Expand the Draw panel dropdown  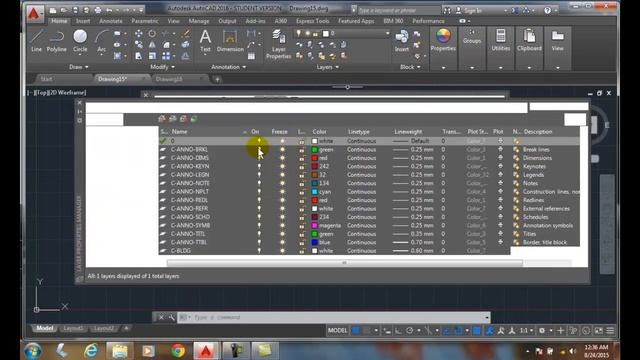coord(78,67)
